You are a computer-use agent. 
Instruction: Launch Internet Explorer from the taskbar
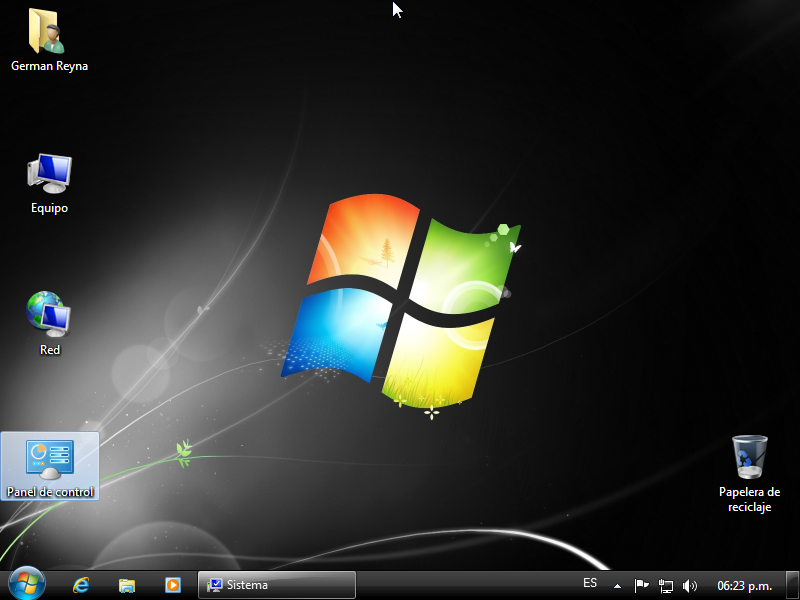coord(81,585)
